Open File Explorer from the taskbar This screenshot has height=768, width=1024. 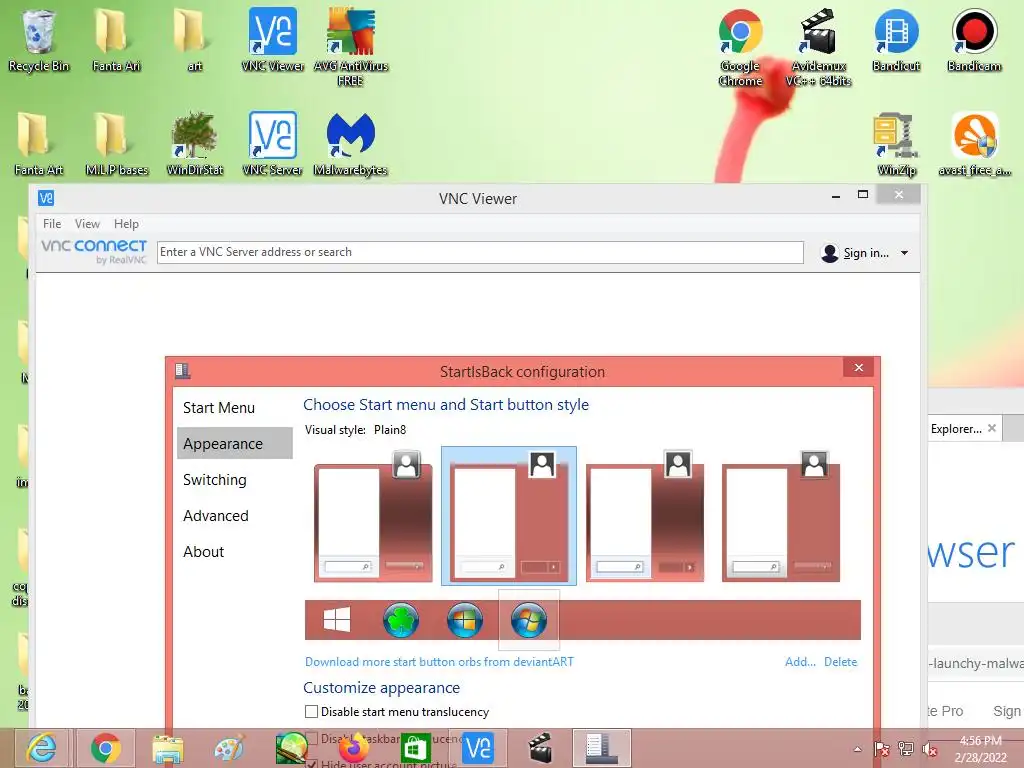click(168, 748)
